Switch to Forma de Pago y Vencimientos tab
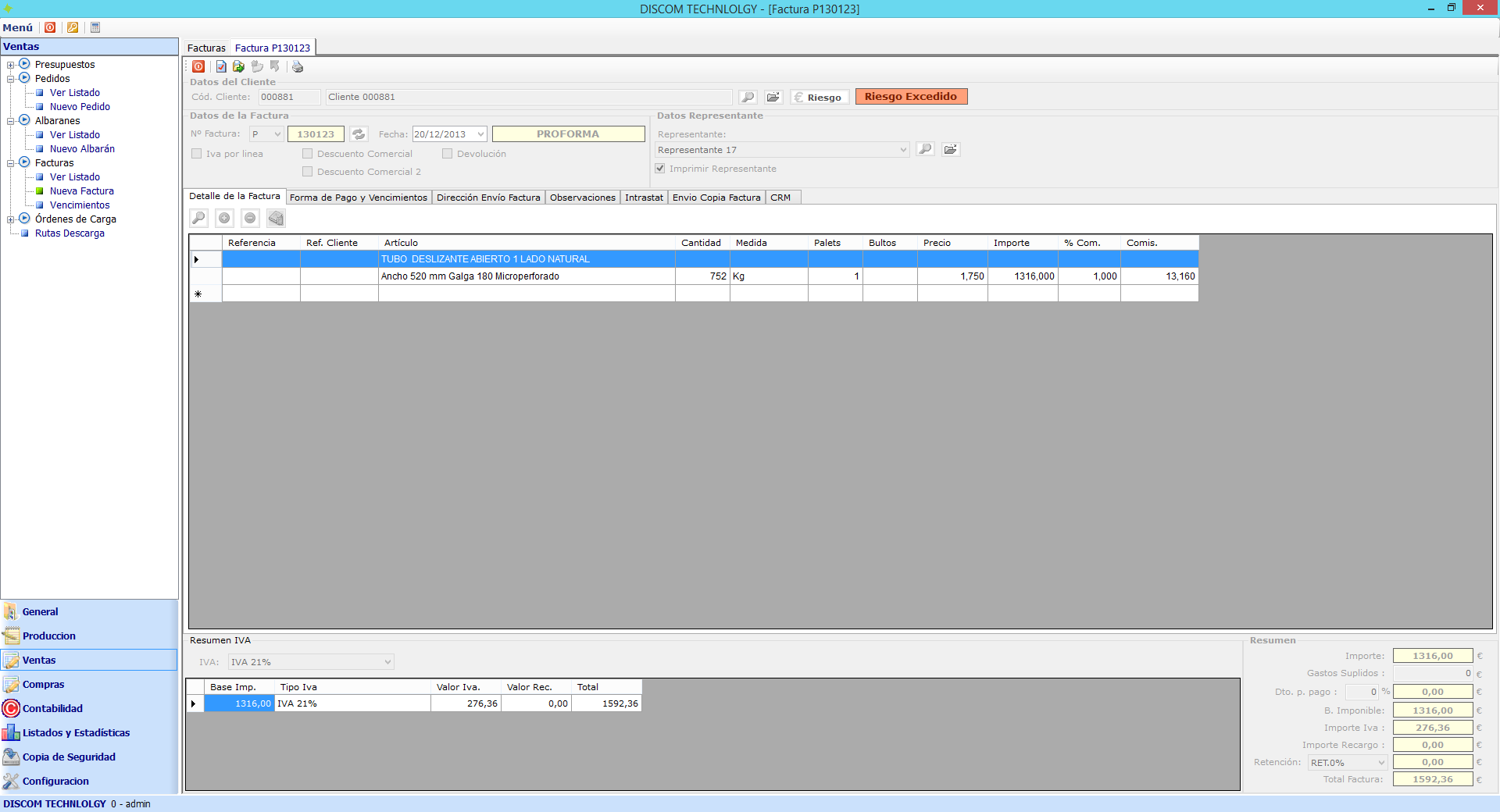 point(359,198)
